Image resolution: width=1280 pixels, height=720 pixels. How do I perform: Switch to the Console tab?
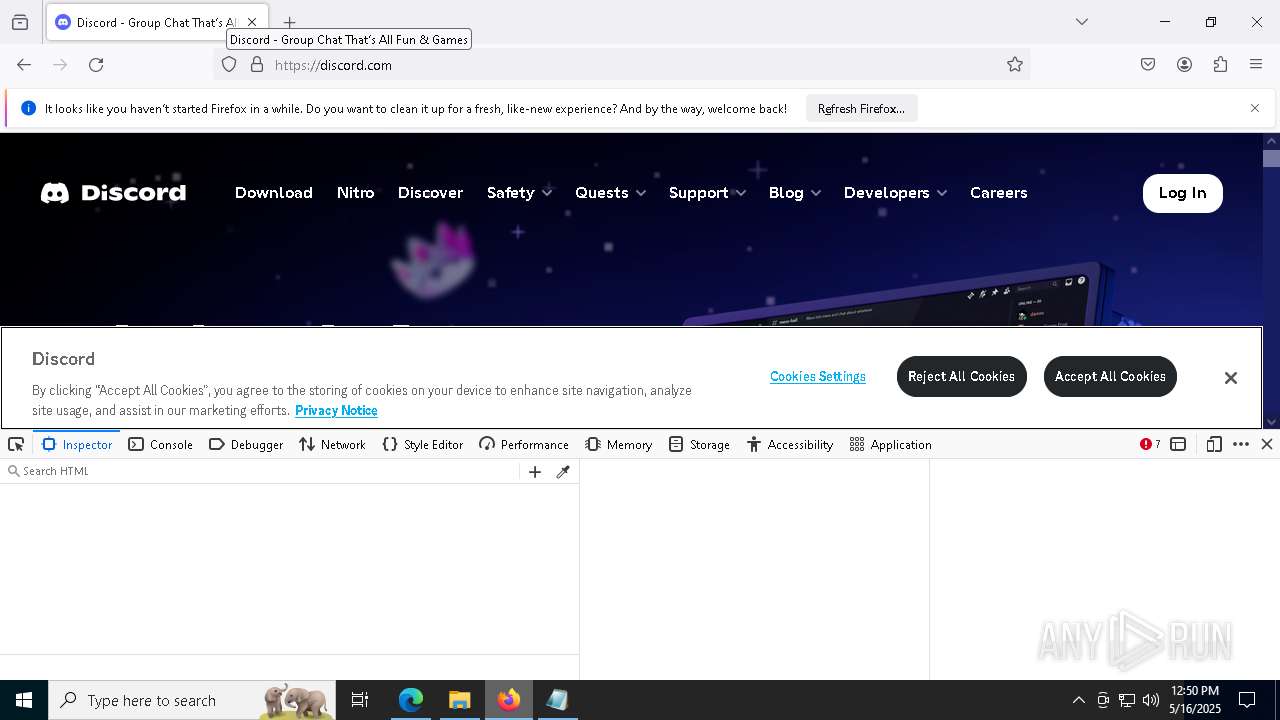point(160,445)
